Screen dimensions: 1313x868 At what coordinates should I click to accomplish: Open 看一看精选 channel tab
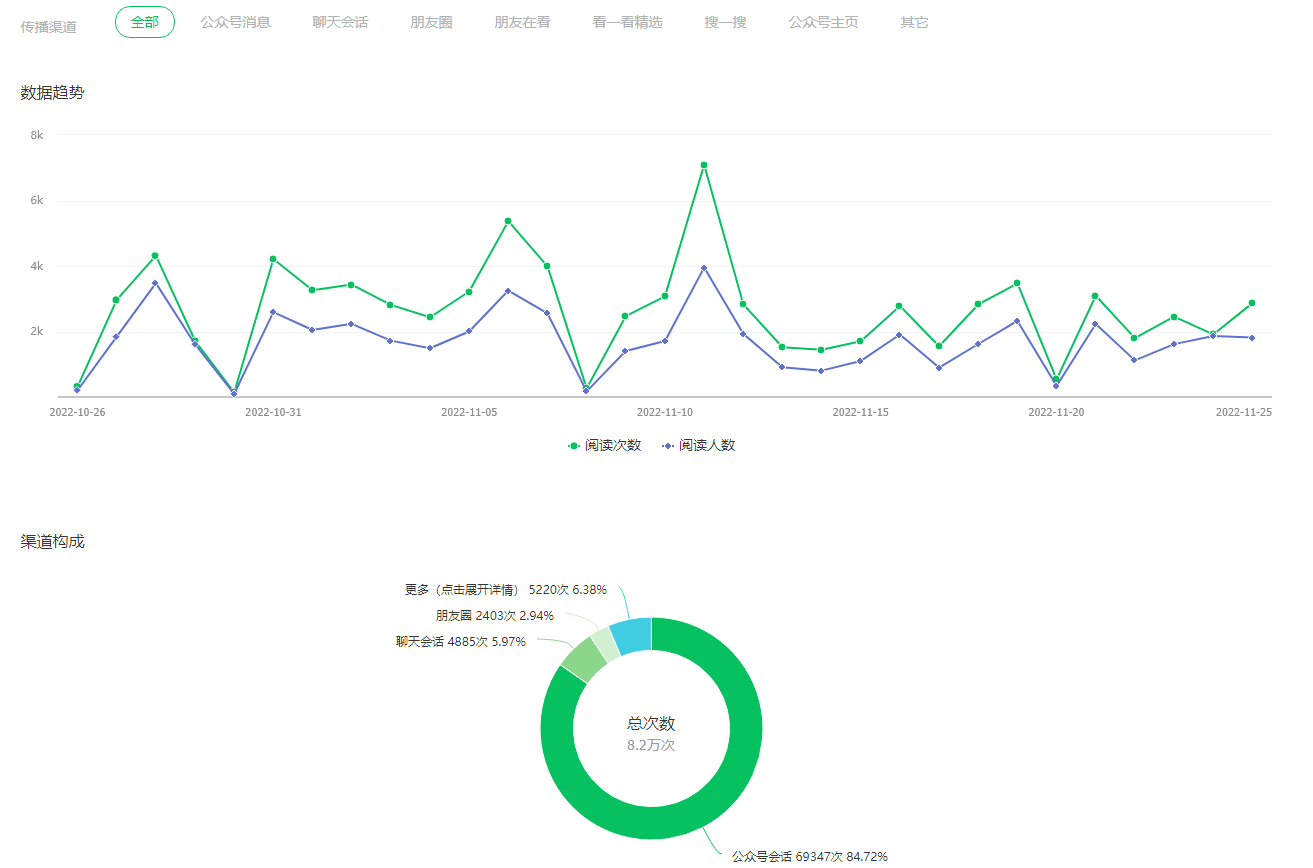pyautogui.click(x=627, y=22)
